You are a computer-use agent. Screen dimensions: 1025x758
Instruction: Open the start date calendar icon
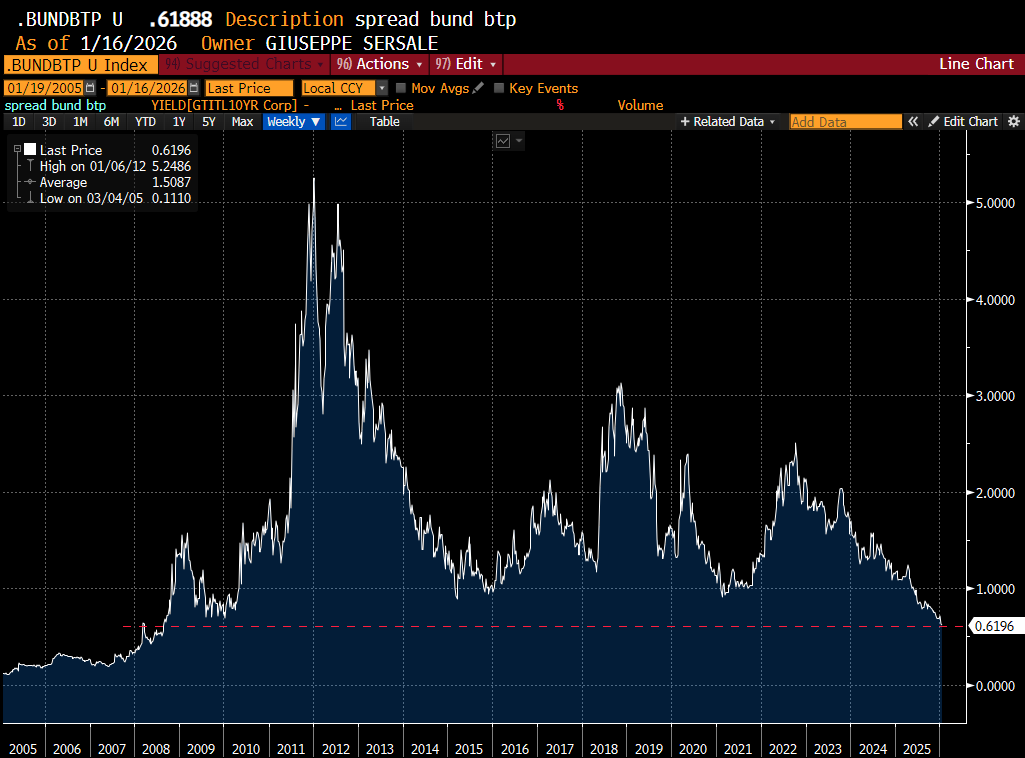[x=90, y=88]
